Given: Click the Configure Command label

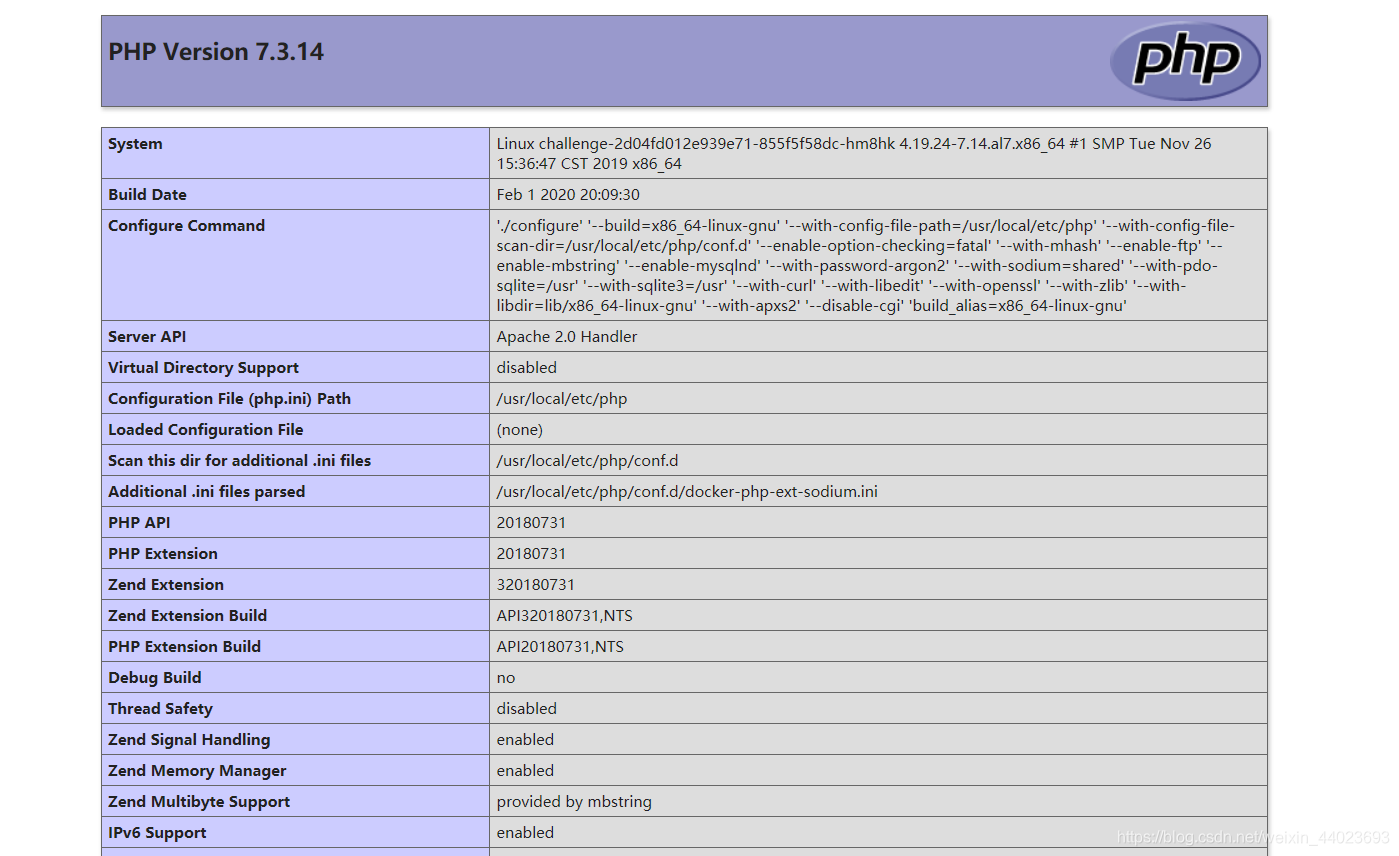Looking at the screenshot, I should [x=186, y=226].
